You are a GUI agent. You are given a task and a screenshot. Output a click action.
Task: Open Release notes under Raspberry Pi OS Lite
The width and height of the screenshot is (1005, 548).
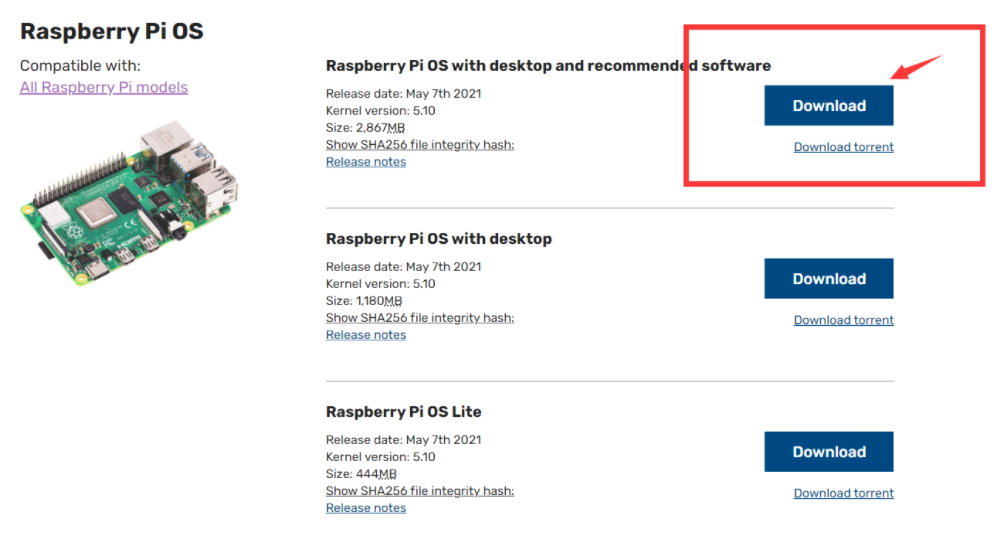pos(366,508)
